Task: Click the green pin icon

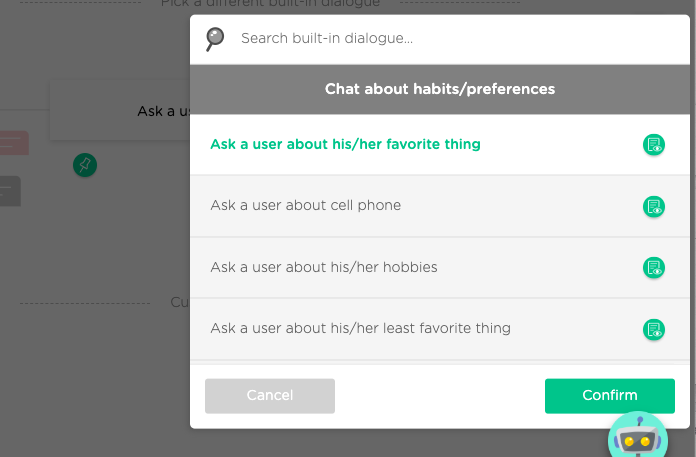Action: pyautogui.click(x=85, y=165)
